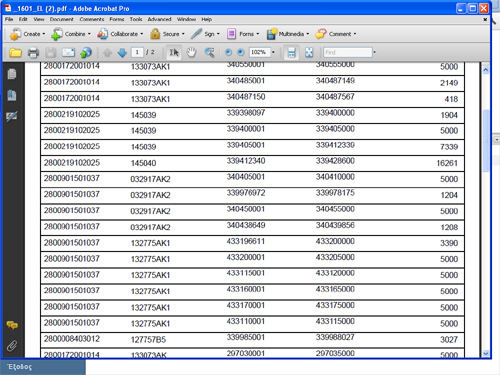Click the fit page view icon
This screenshot has height=375, width=500.
pyautogui.click(x=309, y=53)
